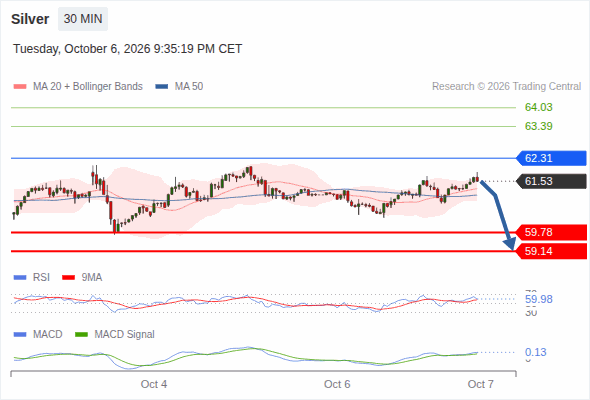Click the blue RSI legend swatch
This screenshot has width=590, height=400.
pos(20,278)
